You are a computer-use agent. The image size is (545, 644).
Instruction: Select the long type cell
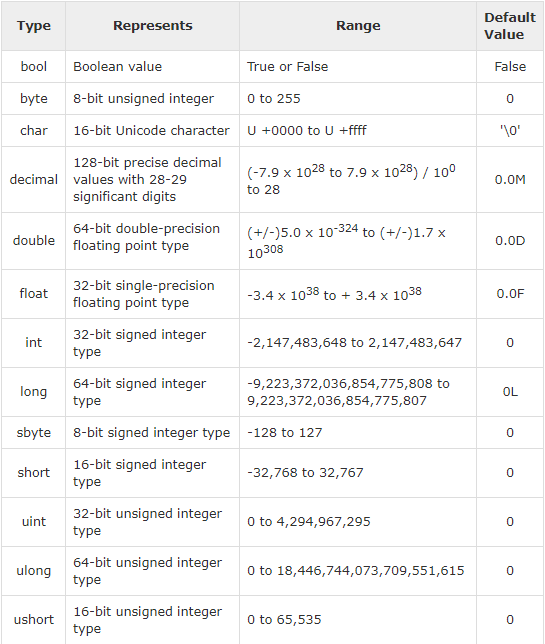[x=33, y=392]
